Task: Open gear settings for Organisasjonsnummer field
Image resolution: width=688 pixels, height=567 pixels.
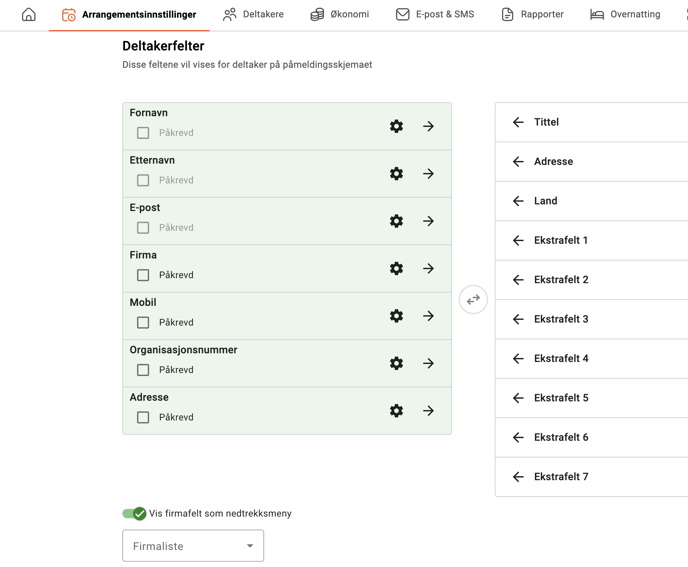Action: [396, 364]
